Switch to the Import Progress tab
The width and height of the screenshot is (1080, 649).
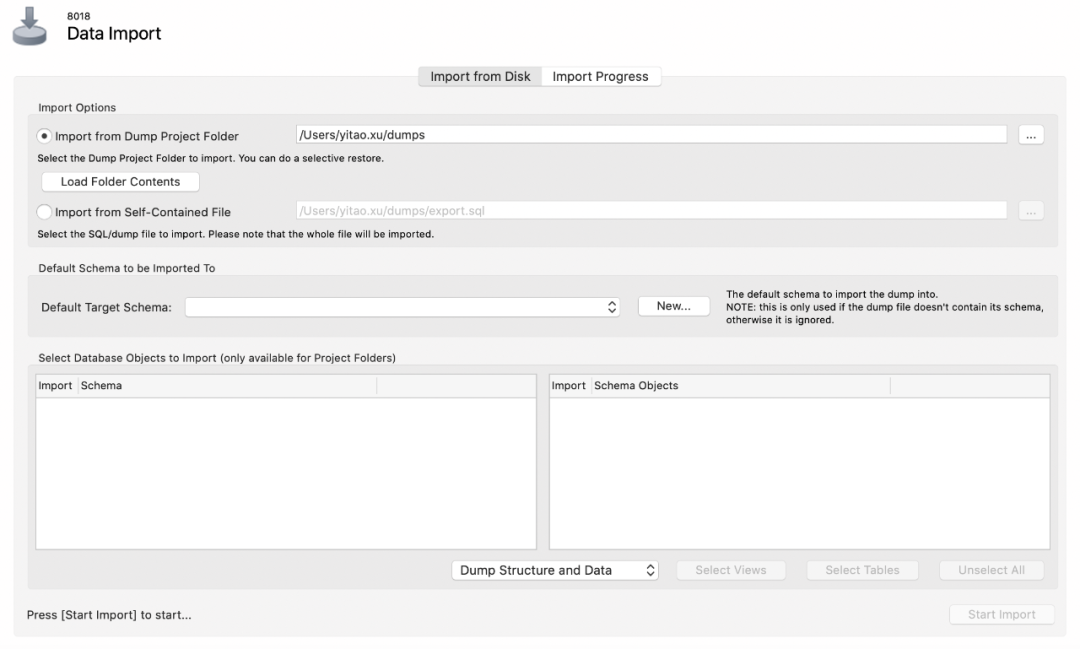click(601, 76)
